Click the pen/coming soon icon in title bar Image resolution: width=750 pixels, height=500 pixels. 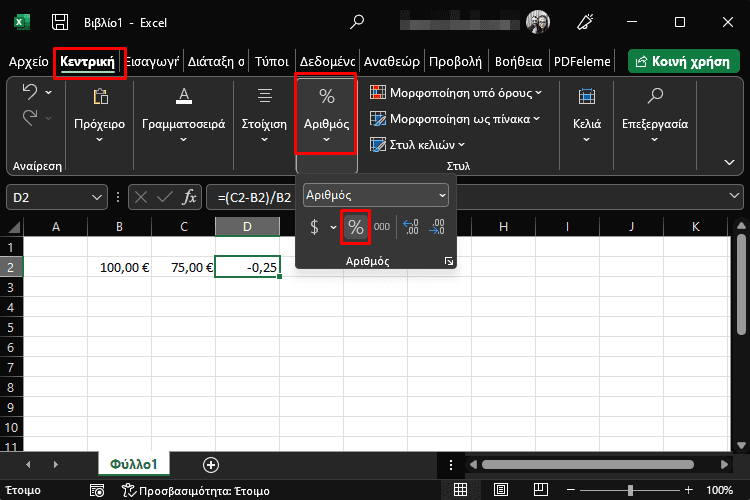(x=585, y=22)
